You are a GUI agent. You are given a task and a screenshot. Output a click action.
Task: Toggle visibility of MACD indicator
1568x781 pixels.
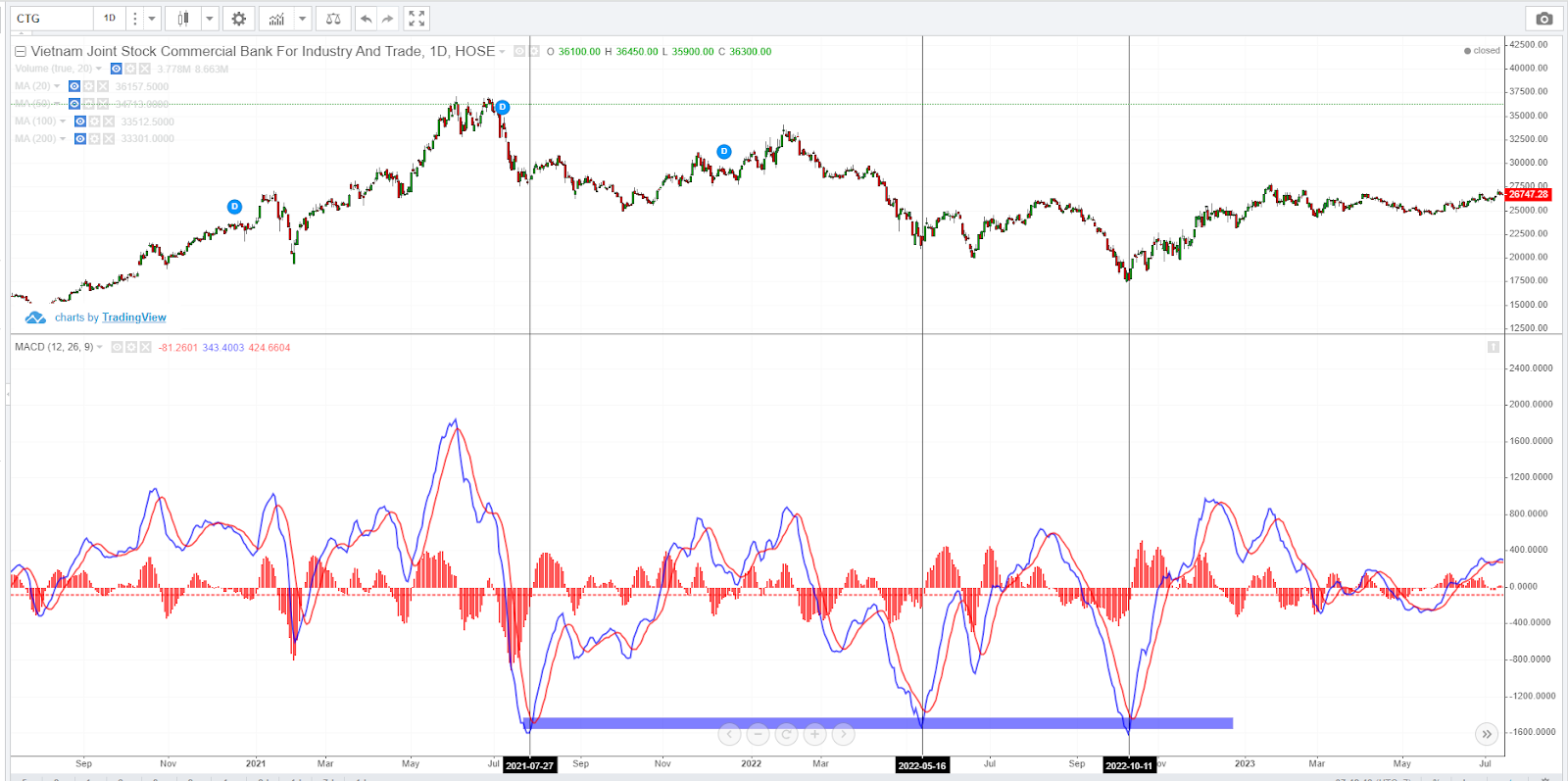(117, 347)
